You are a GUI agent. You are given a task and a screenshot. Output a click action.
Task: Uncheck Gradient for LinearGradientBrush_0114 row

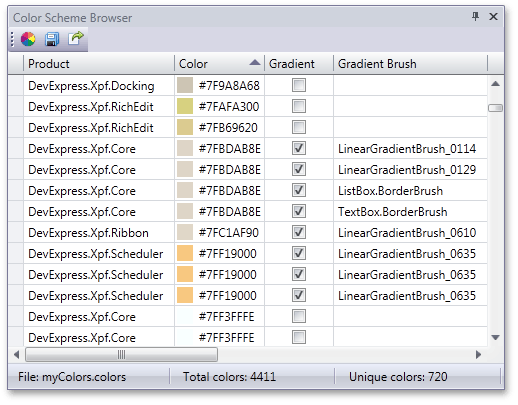click(x=299, y=148)
